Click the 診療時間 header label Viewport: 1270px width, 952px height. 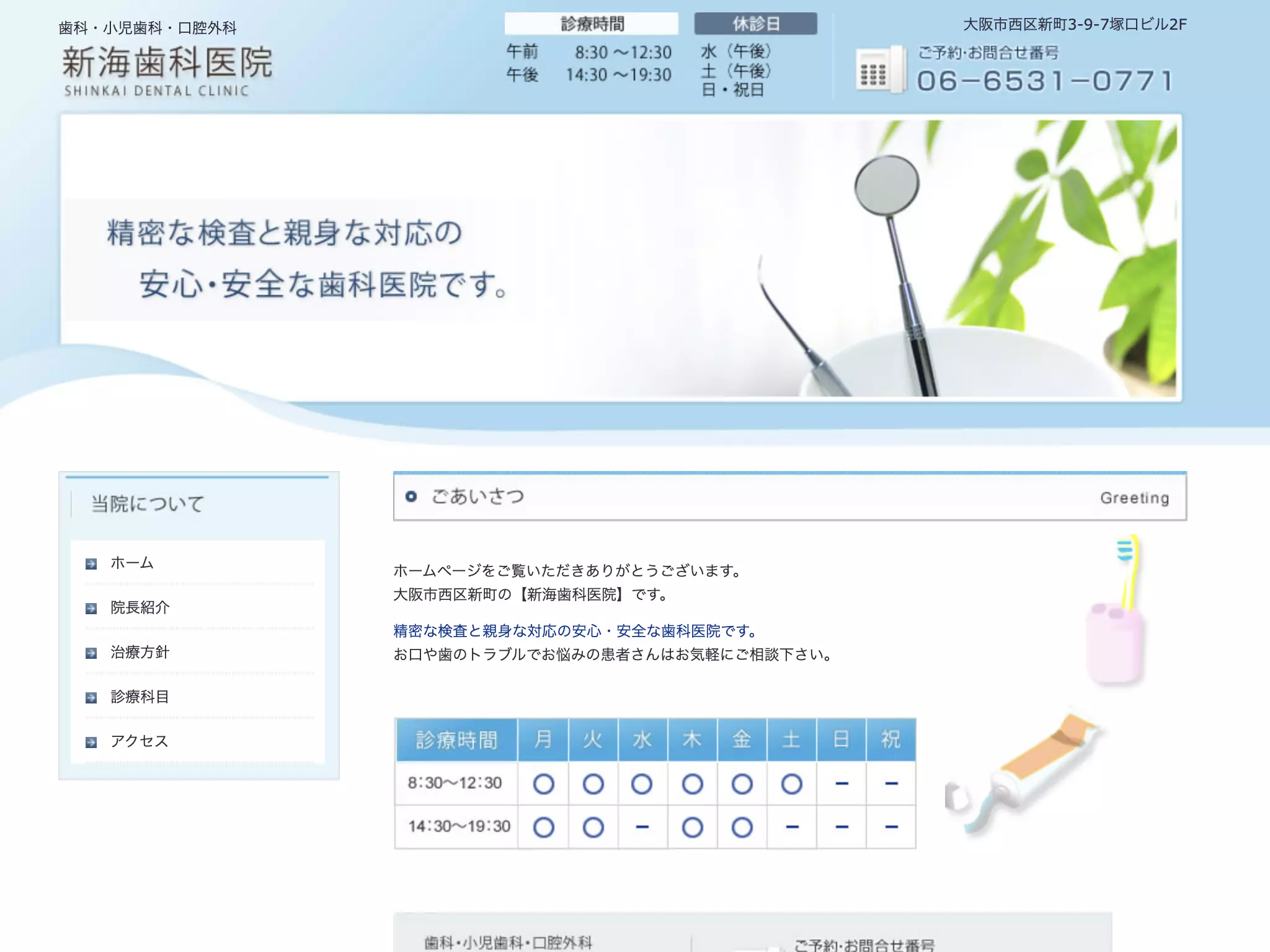point(592,24)
